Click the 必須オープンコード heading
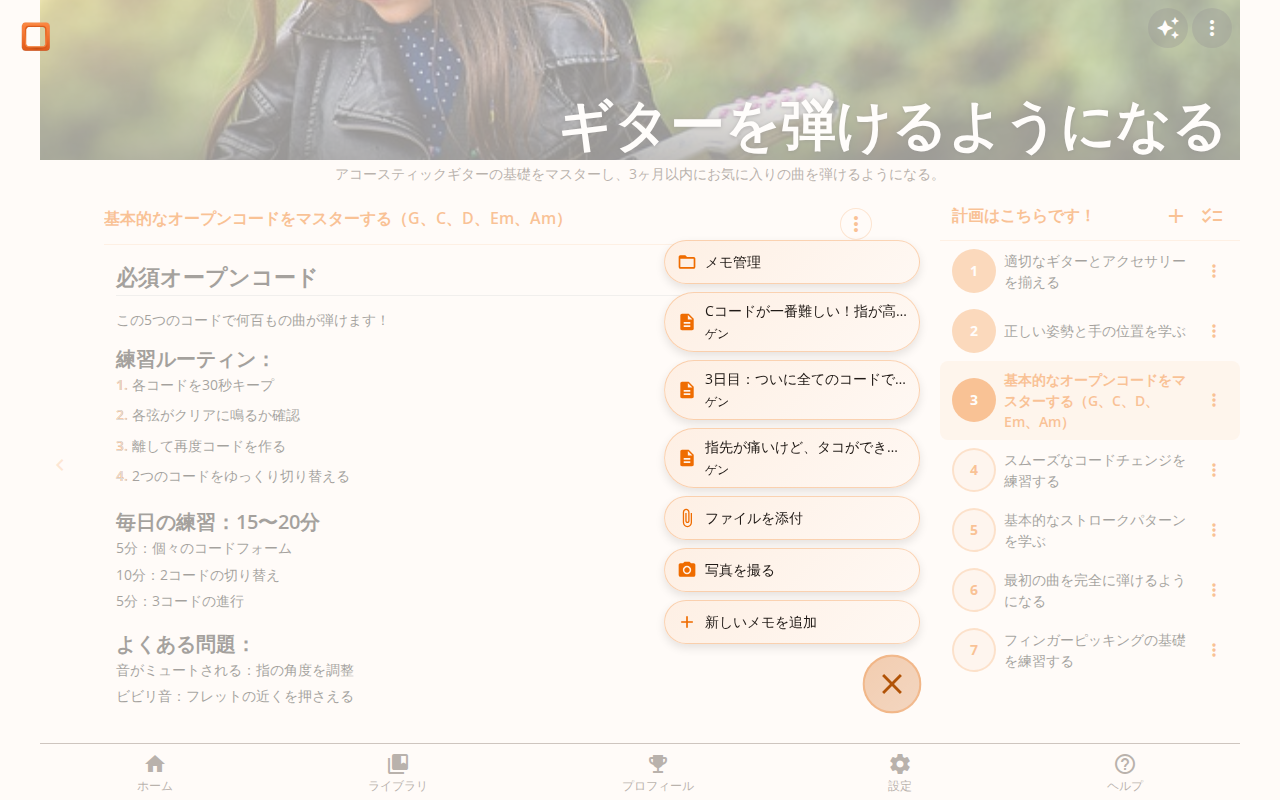This screenshot has width=1280, height=800. click(x=217, y=277)
